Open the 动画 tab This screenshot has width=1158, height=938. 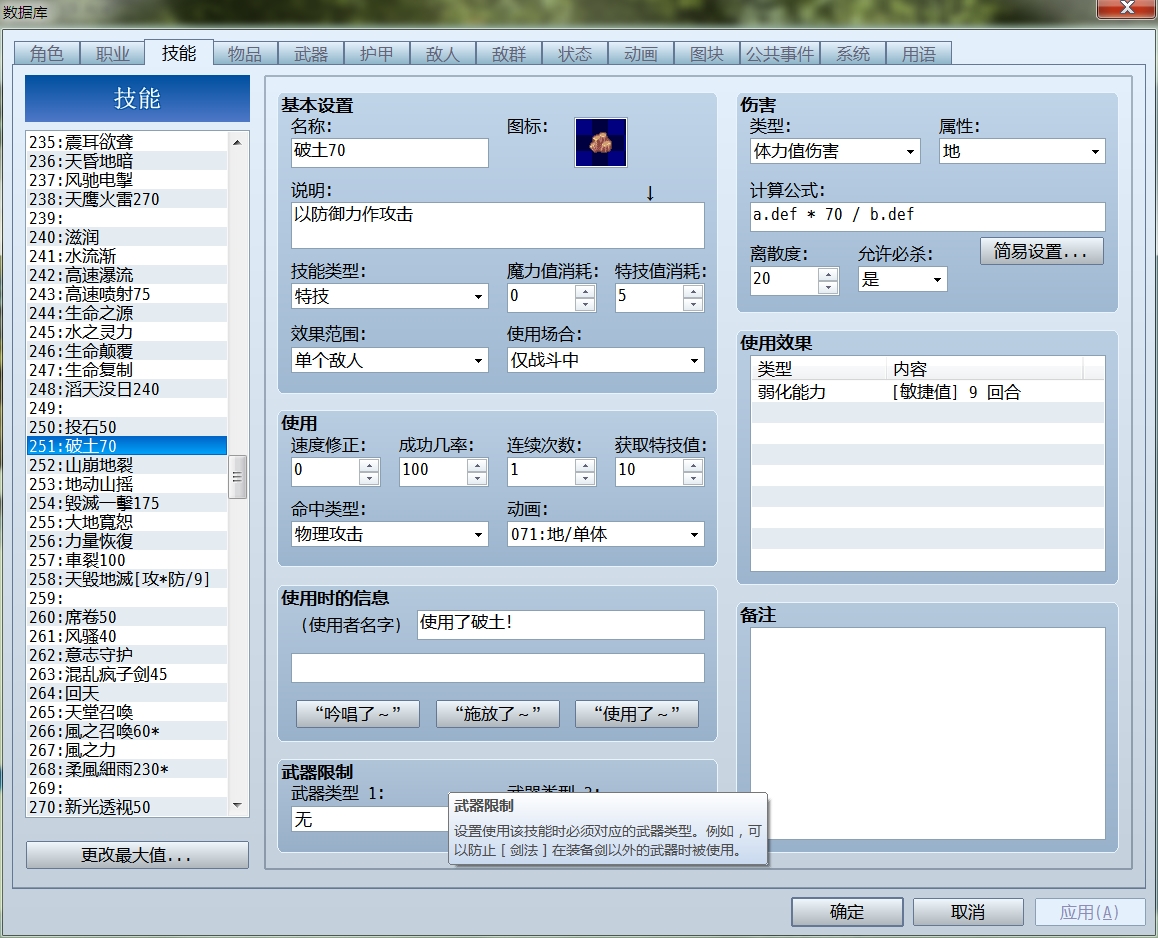[x=640, y=54]
